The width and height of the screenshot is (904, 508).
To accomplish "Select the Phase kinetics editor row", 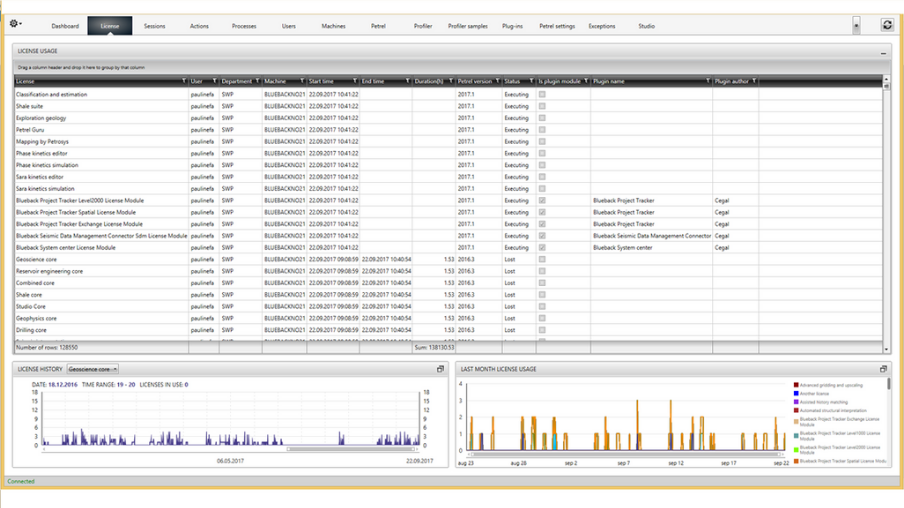I will (x=448, y=153).
